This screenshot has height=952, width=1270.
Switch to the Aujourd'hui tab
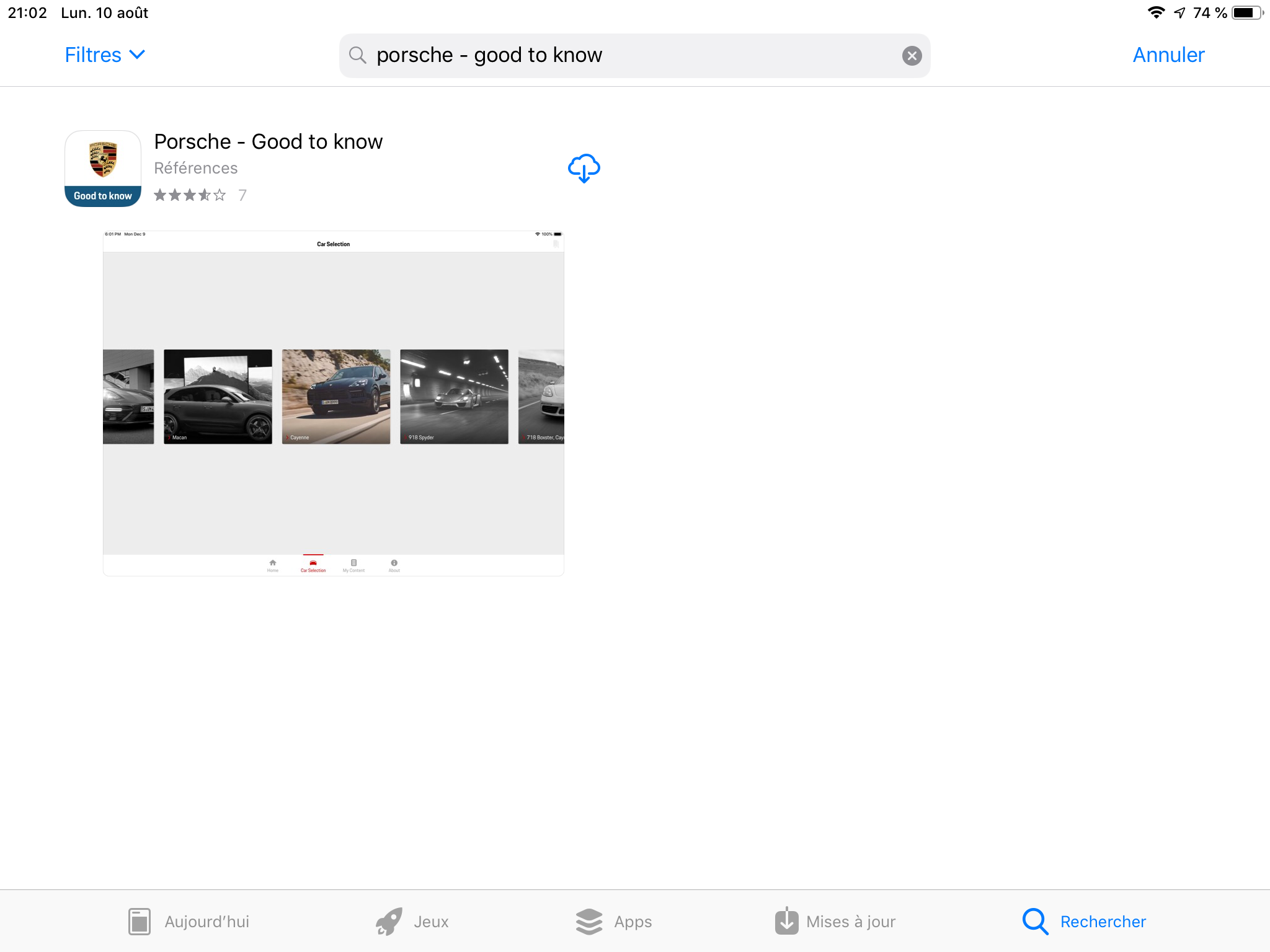pyautogui.click(x=189, y=922)
